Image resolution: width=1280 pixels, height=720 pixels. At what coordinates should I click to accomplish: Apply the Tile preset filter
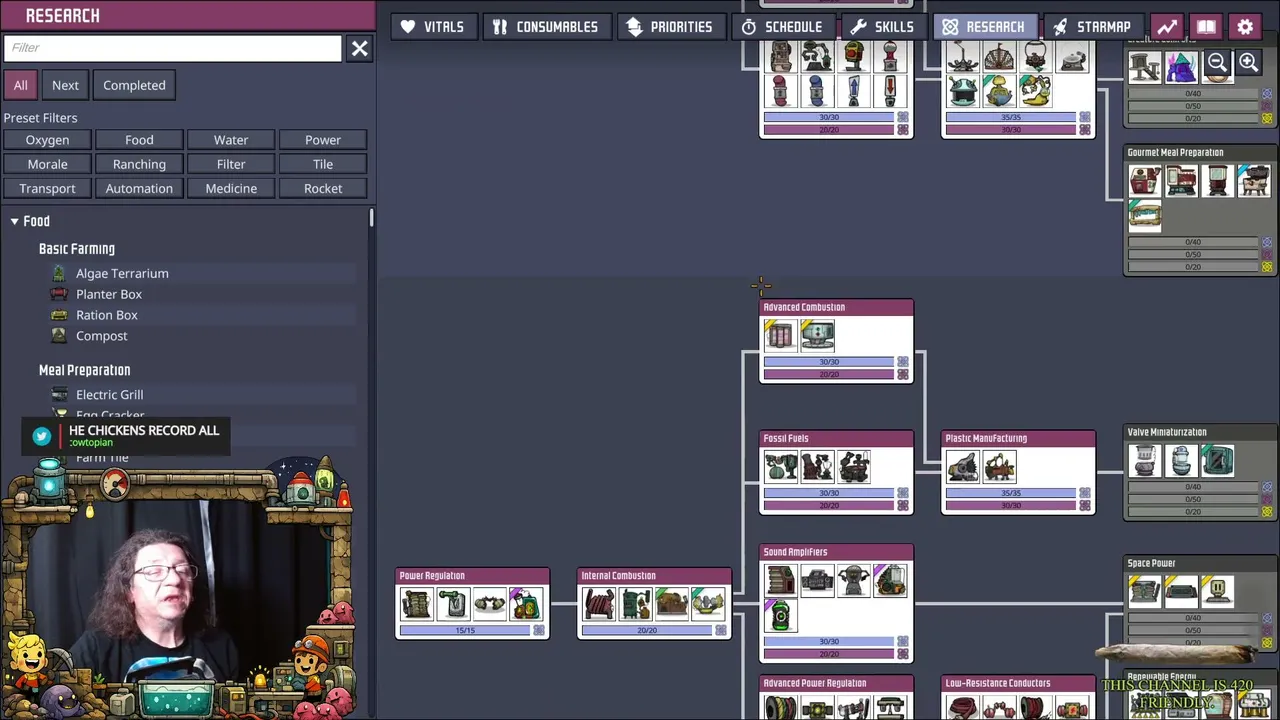[x=323, y=164]
